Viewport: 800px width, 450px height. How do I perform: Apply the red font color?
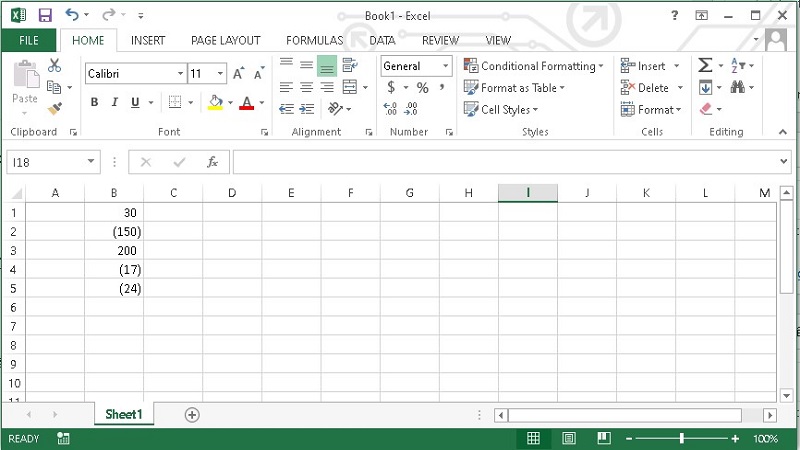pyautogui.click(x=247, y=103)
